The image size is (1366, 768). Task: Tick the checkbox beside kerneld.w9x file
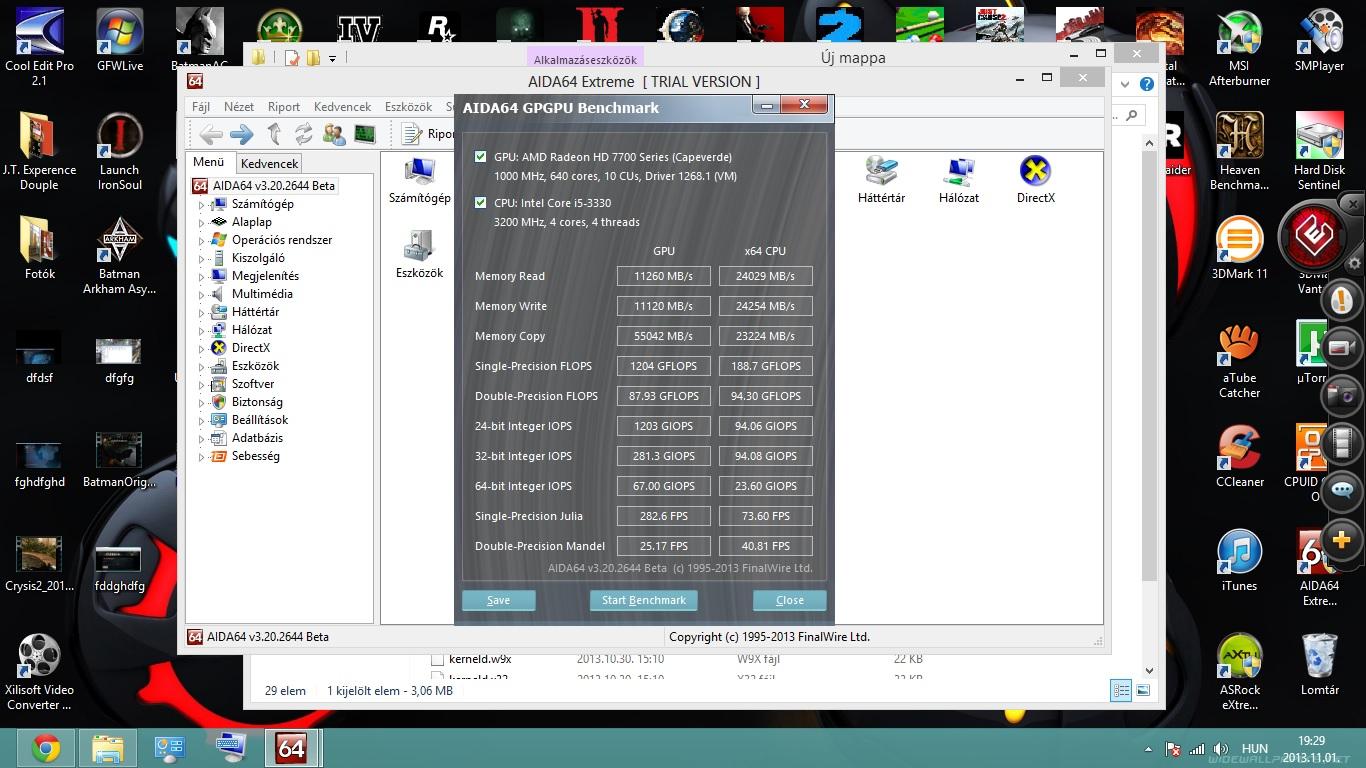coord(437,660)
